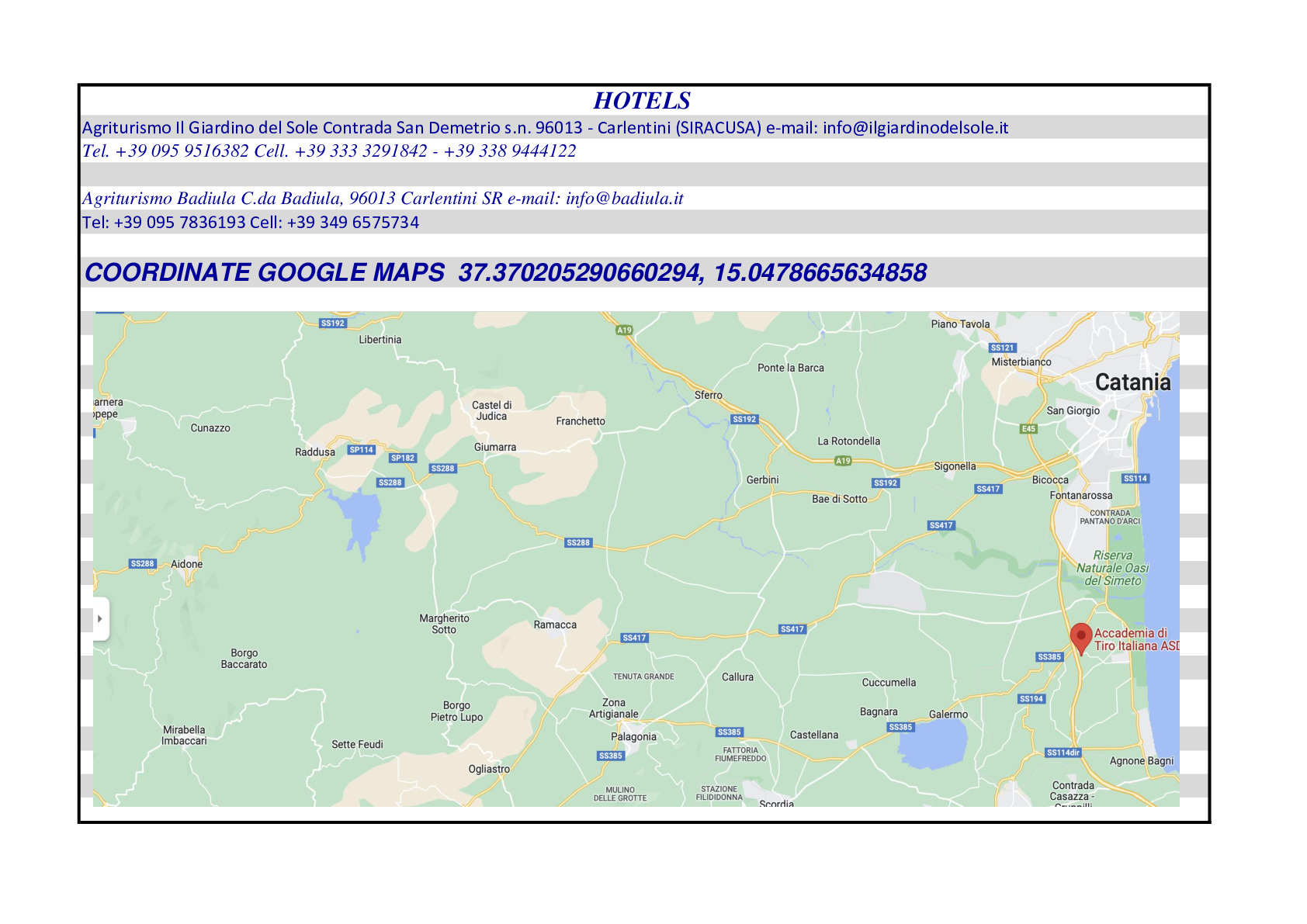Click the Fontanarossa label
The height and width of the screenshot is (924, 1307).
tap(1081, 496)
